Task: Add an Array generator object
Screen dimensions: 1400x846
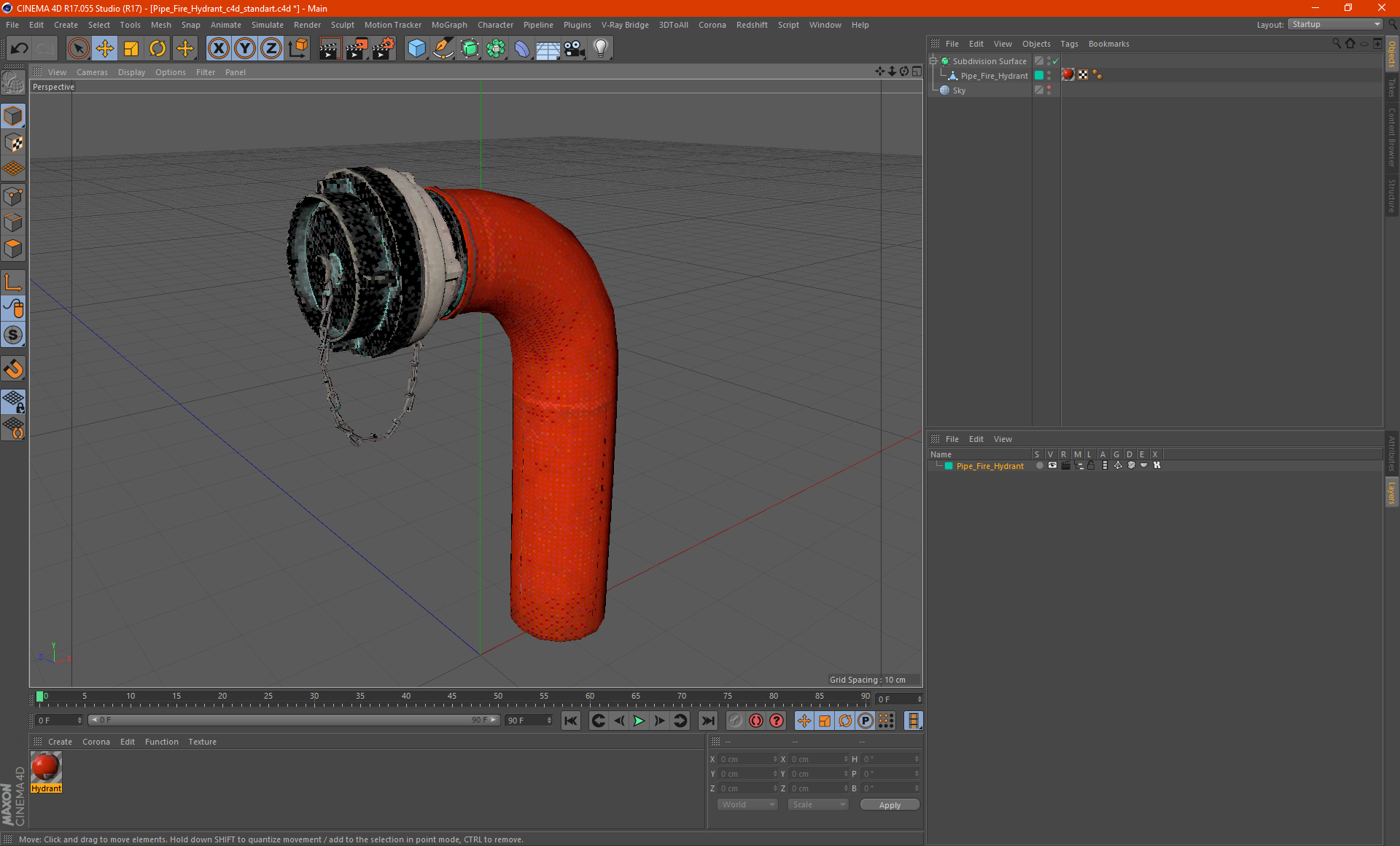Action: click(496, 49)
